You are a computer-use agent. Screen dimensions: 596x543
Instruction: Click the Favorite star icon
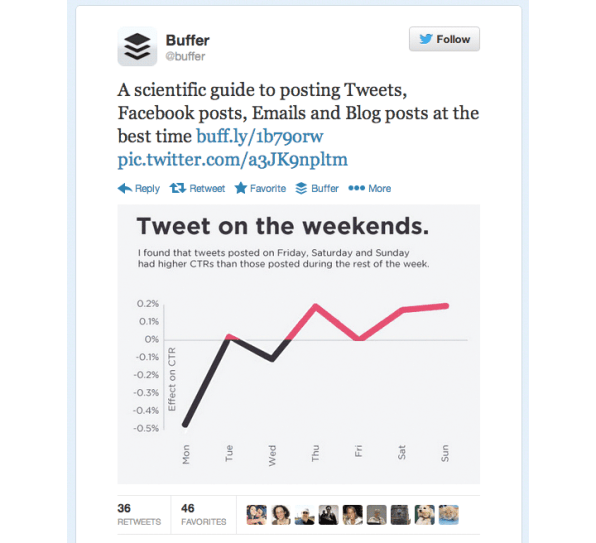240,188
